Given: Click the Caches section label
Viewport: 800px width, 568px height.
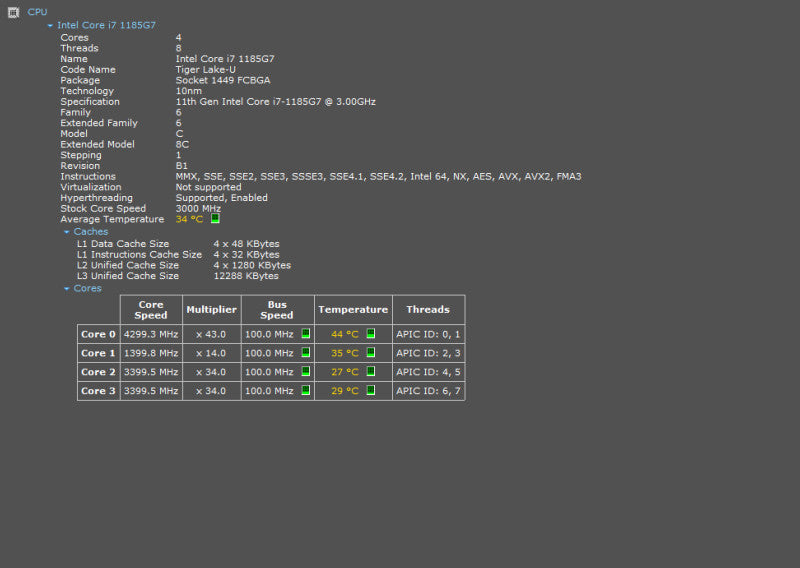Looking at the screenshot, I should pyautogui.click(x=91, y=232).
